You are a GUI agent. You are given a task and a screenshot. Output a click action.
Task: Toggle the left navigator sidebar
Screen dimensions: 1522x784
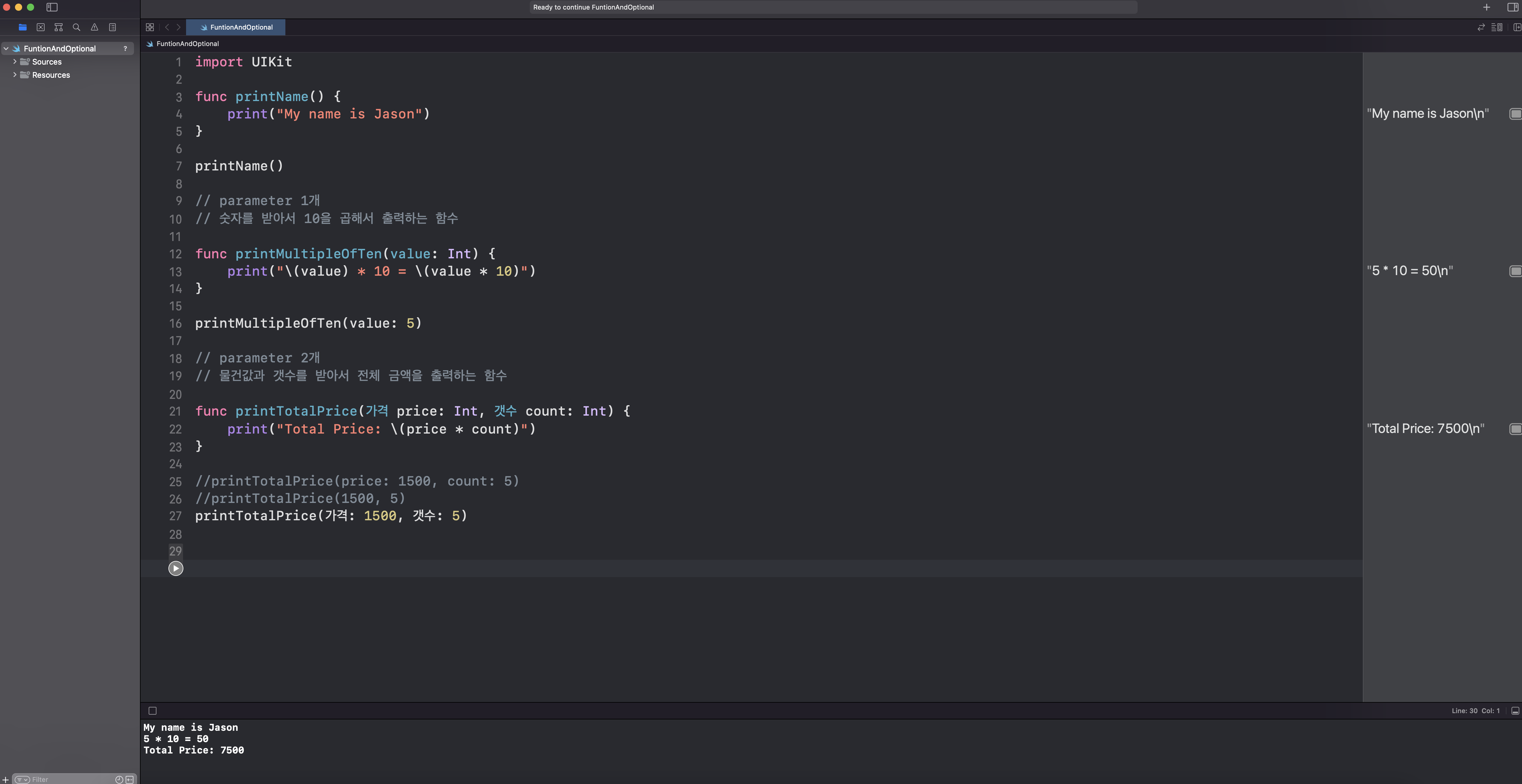click(x=52, y=7)
